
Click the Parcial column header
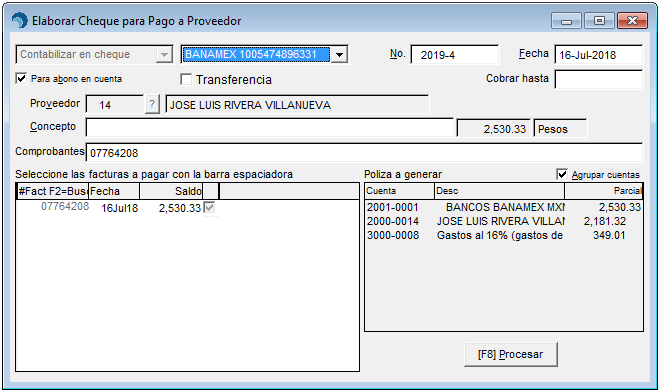coord(603,191)
